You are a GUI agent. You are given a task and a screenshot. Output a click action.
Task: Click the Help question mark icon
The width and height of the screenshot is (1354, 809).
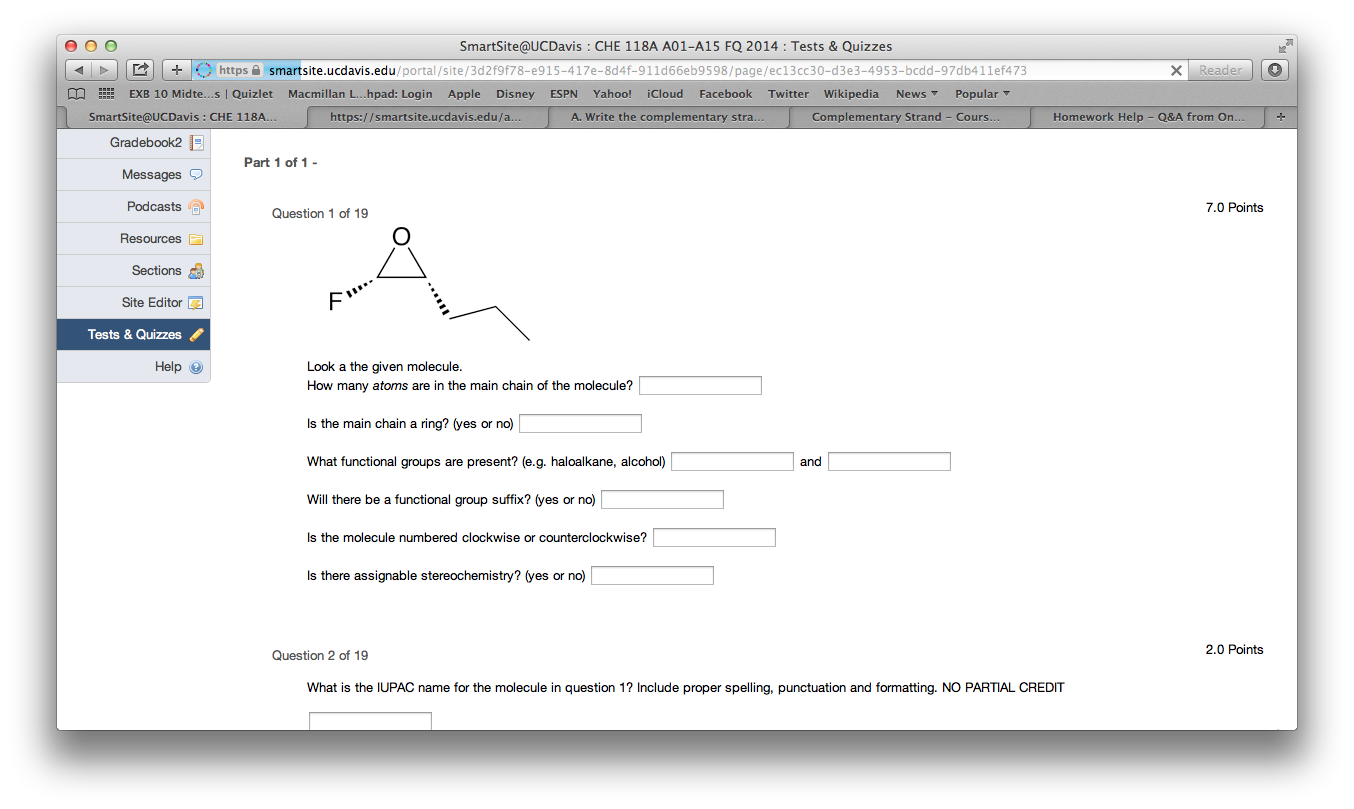pos(196,367)
